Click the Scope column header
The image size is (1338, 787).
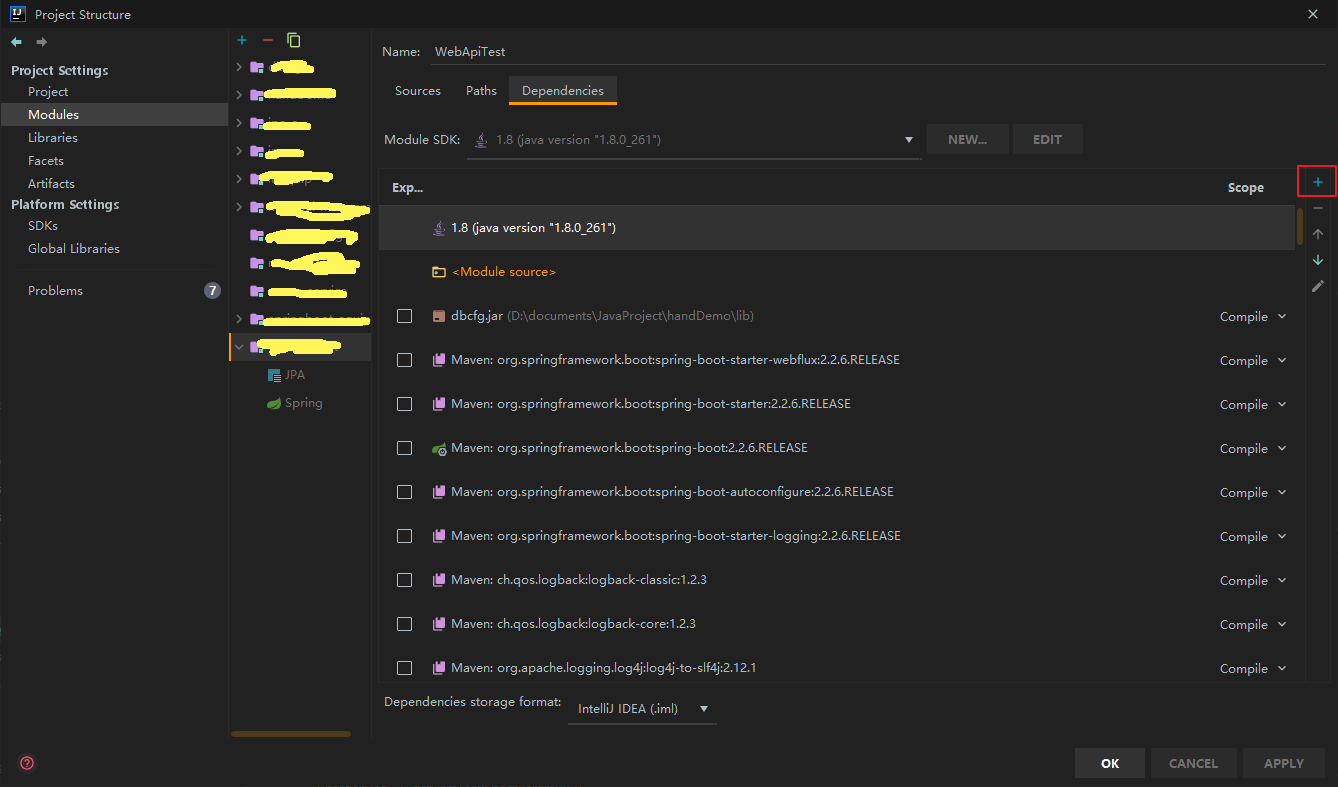coord(1246,188)
